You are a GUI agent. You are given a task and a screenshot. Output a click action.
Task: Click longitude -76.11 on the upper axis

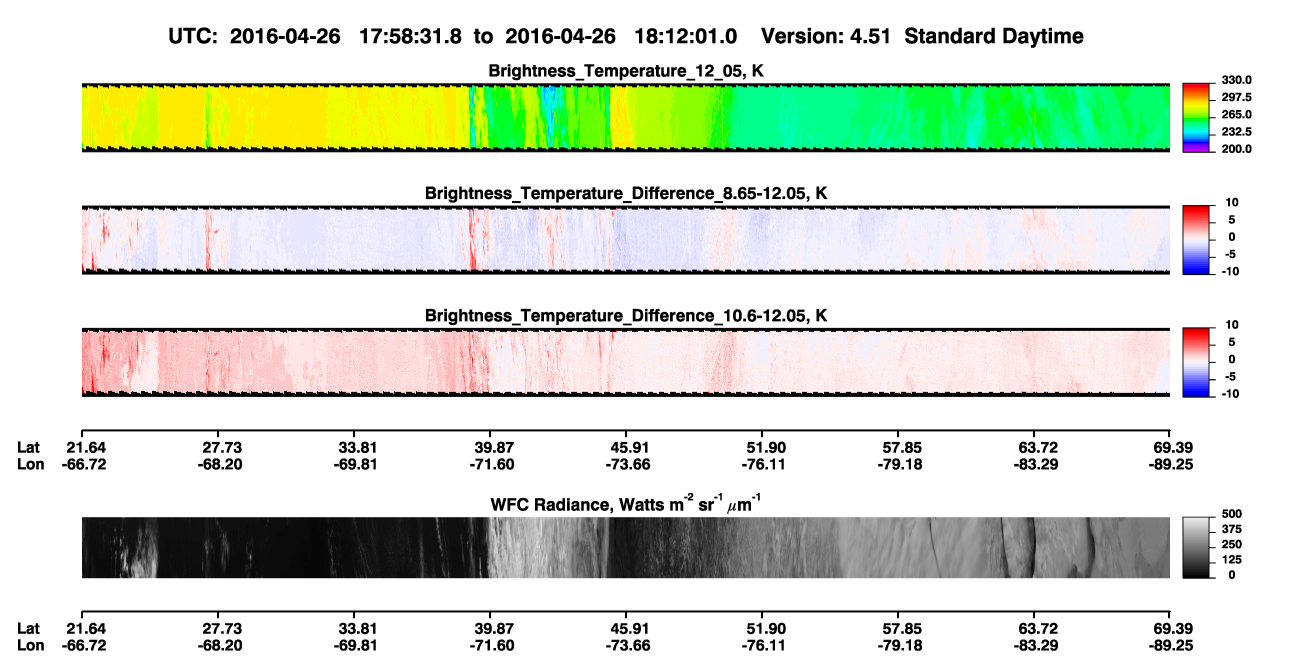tap(762, 464)
